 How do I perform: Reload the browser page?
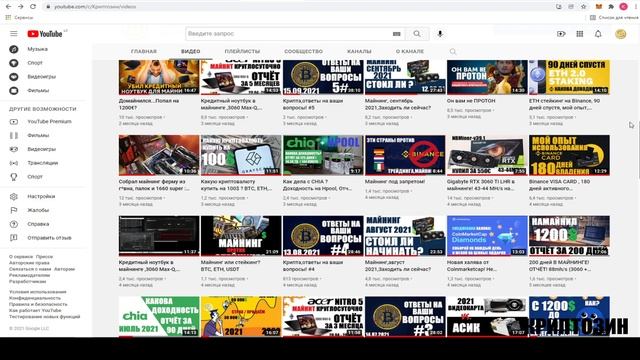click(x=33, y=7)
